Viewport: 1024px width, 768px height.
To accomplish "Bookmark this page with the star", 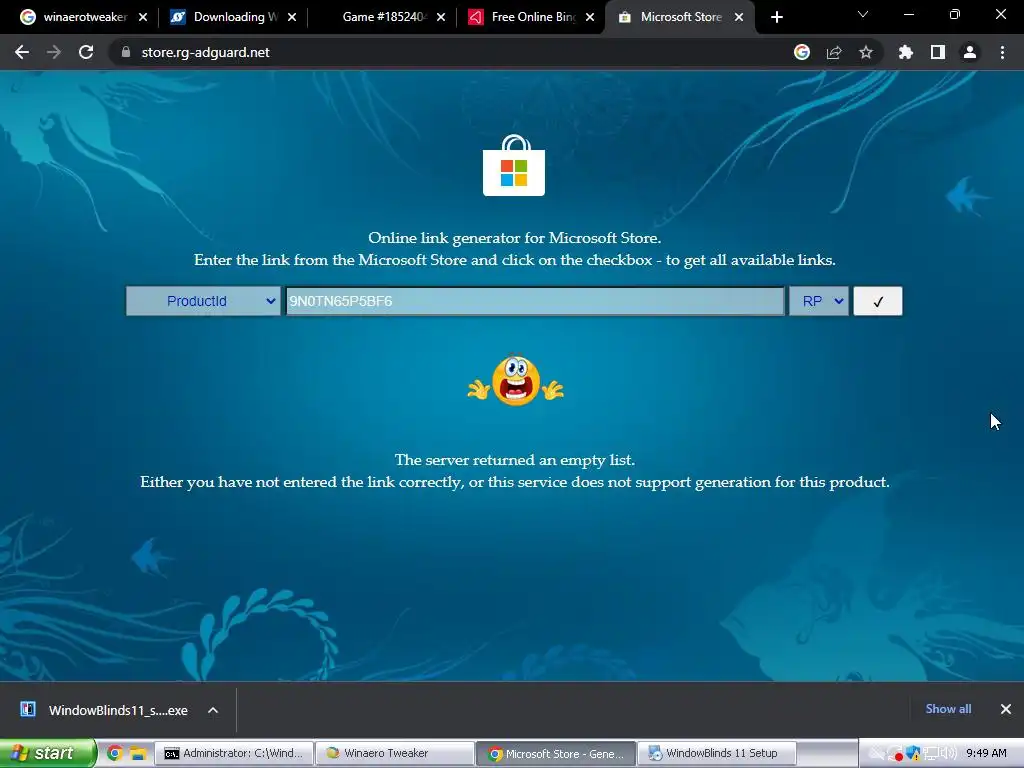I will (x=866, y=52).
